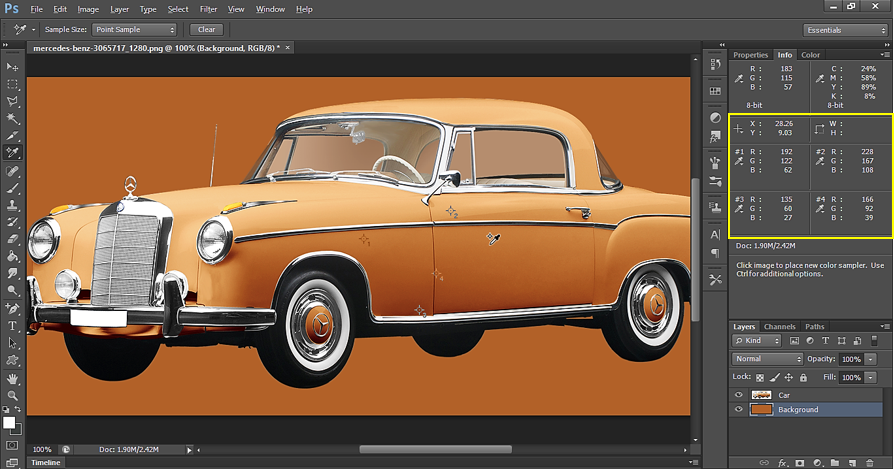Select the History Brush tool
The image size is (895, 471).
tap(12, 222)
